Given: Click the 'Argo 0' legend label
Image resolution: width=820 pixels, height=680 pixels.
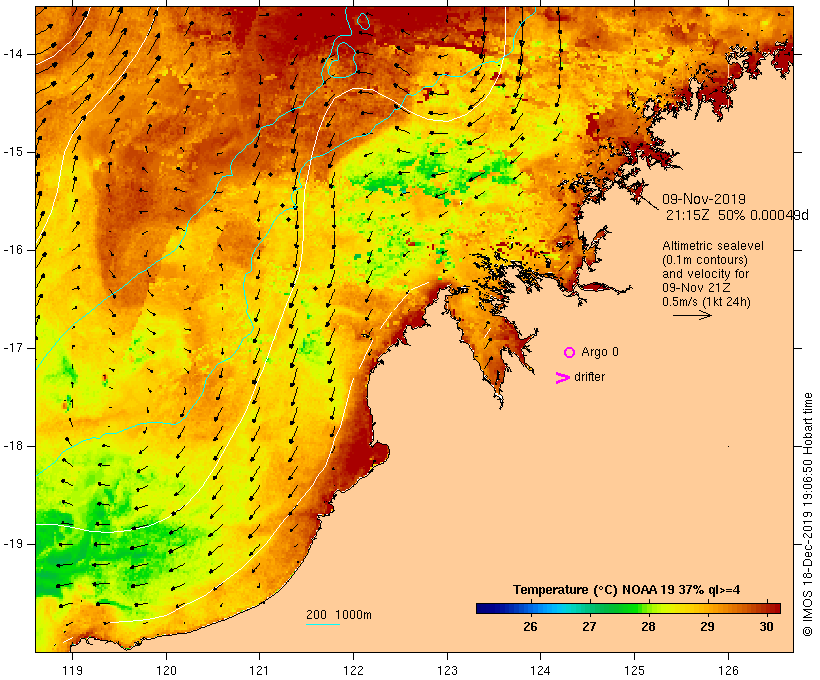Looking at the screenshot, I should point(600,352).
